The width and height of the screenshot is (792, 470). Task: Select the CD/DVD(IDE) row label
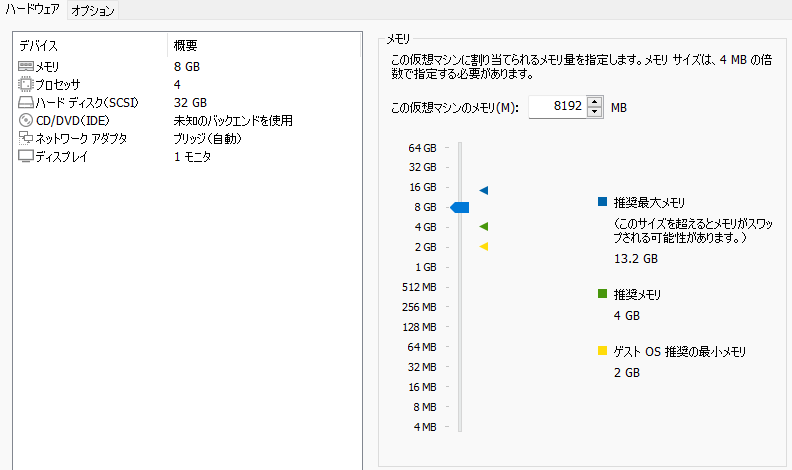73,121
